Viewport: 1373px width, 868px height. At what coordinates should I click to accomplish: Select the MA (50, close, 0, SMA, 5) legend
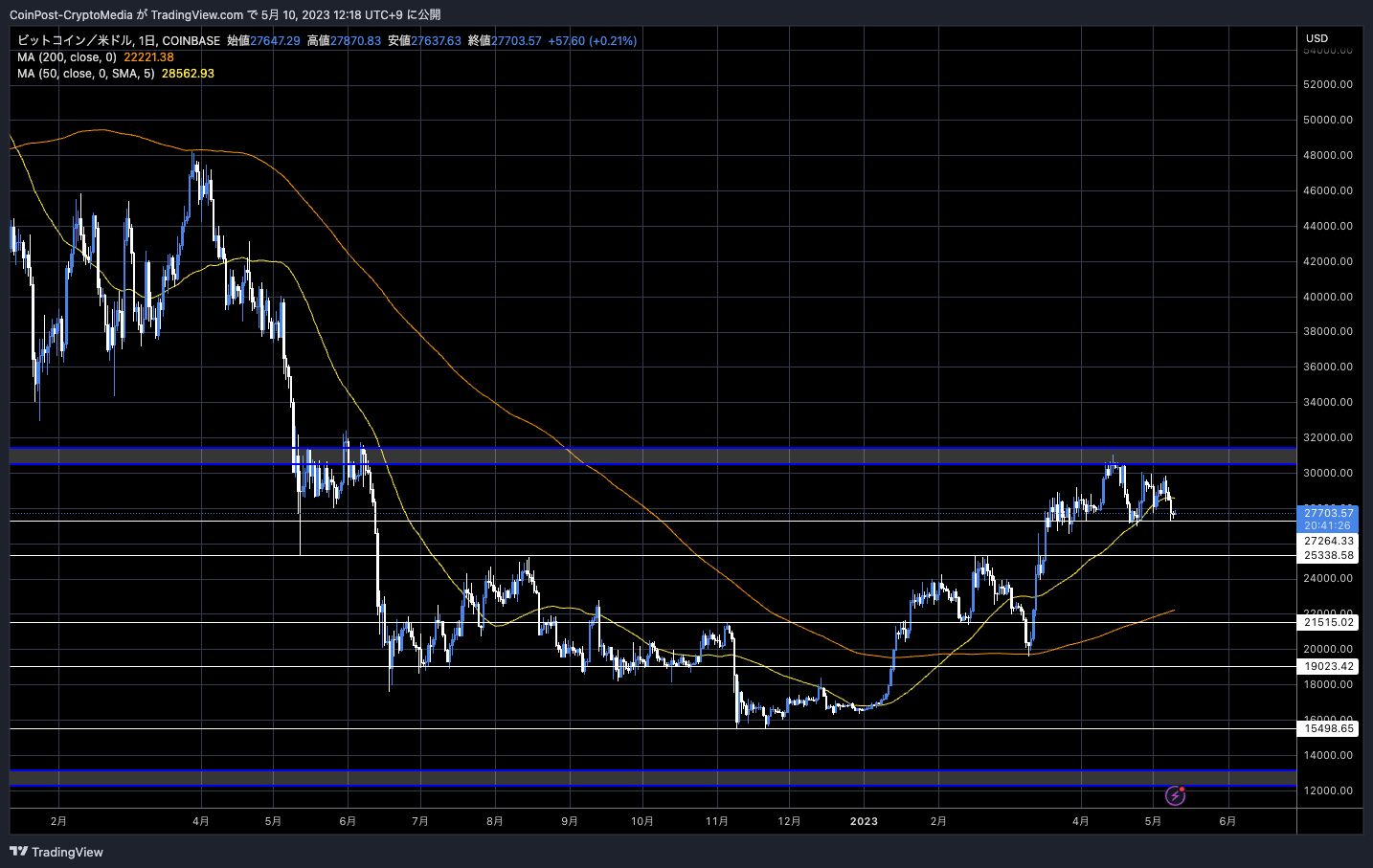pyautogui.click(x=86, y=74)
